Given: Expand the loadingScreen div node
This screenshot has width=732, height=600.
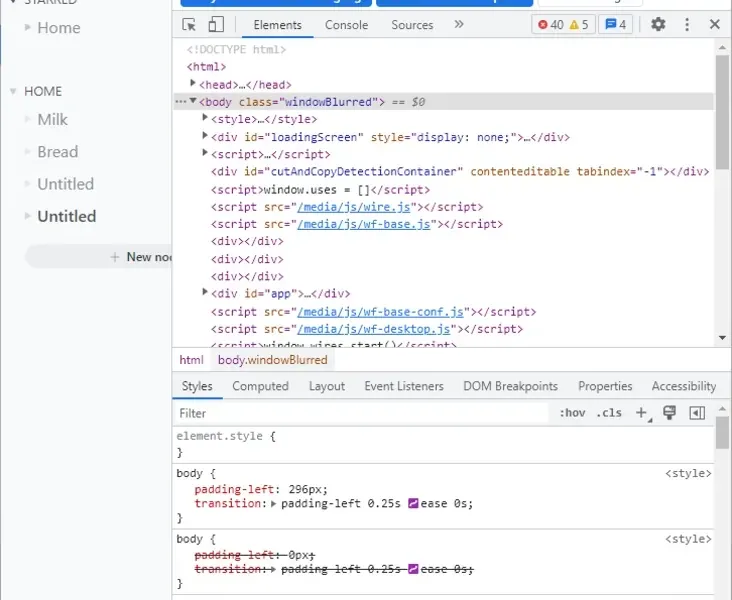Looking at the screenshot, I should [204, 135].
